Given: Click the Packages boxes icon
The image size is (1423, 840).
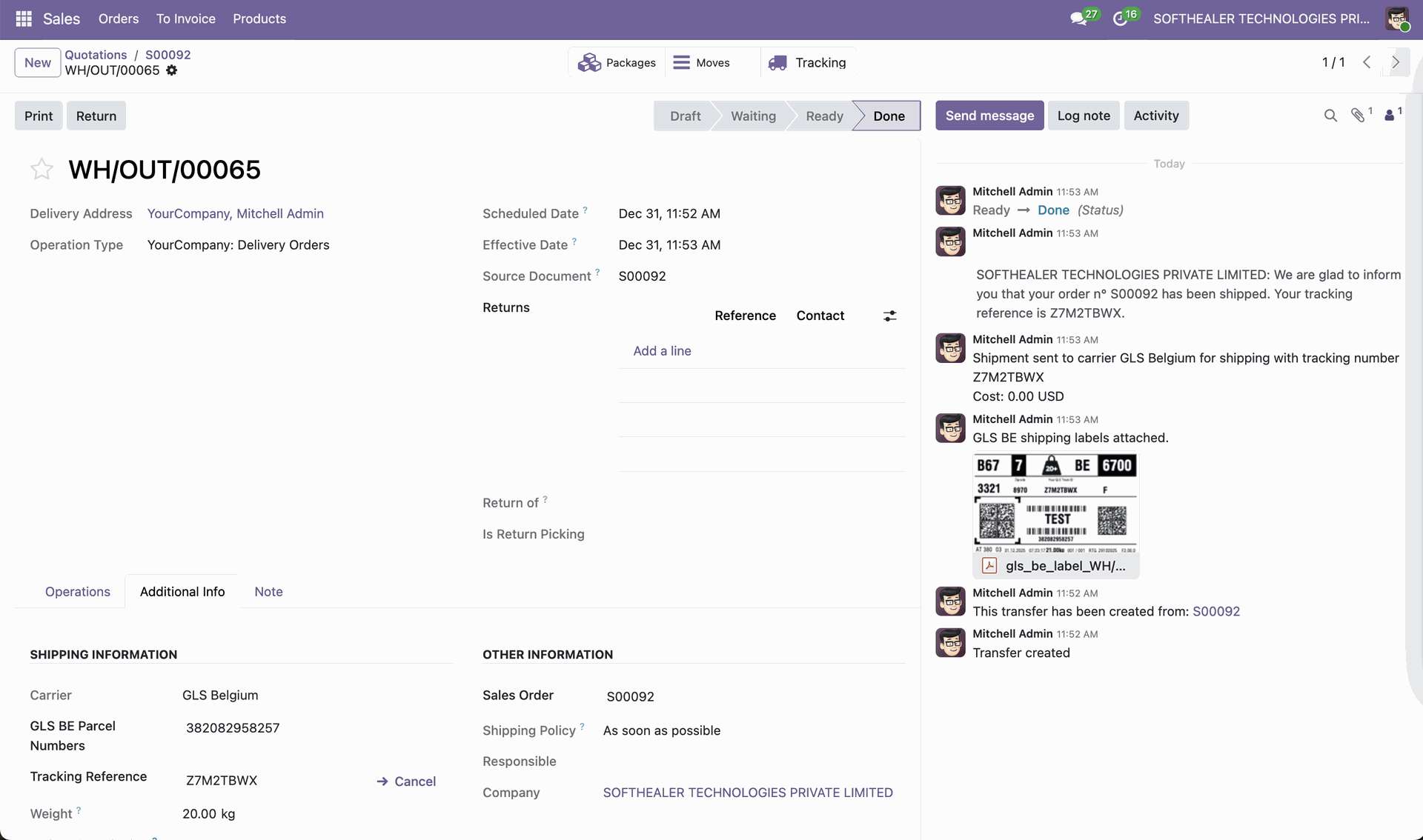Looking at the screenshot, I should coord(589,63).
